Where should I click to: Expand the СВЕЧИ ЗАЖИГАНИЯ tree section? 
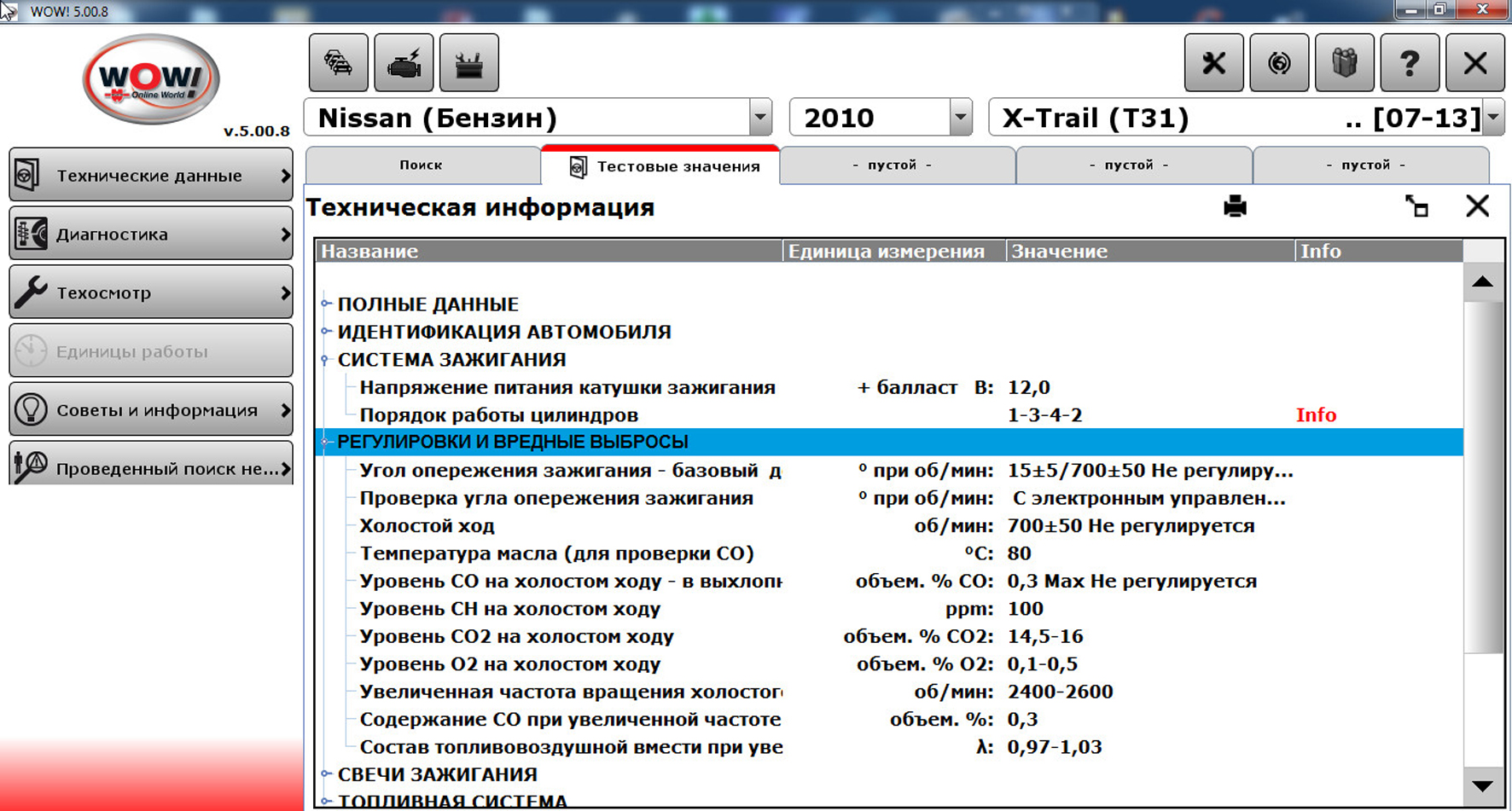coord(326,773)
